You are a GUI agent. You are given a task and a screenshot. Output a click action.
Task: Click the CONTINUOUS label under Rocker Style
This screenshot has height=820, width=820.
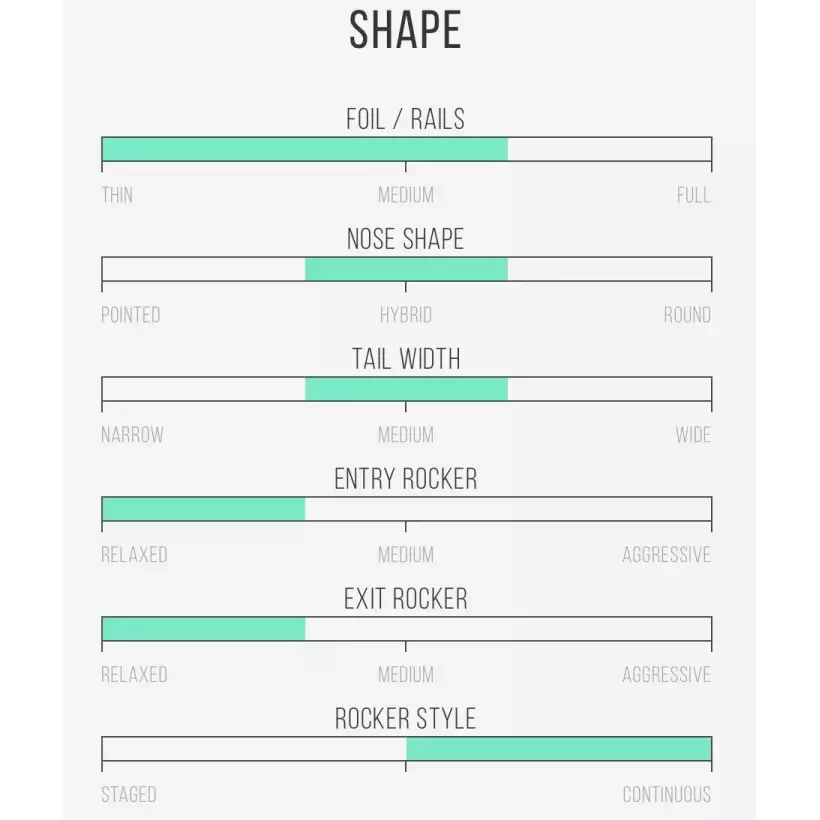(666, 795)
